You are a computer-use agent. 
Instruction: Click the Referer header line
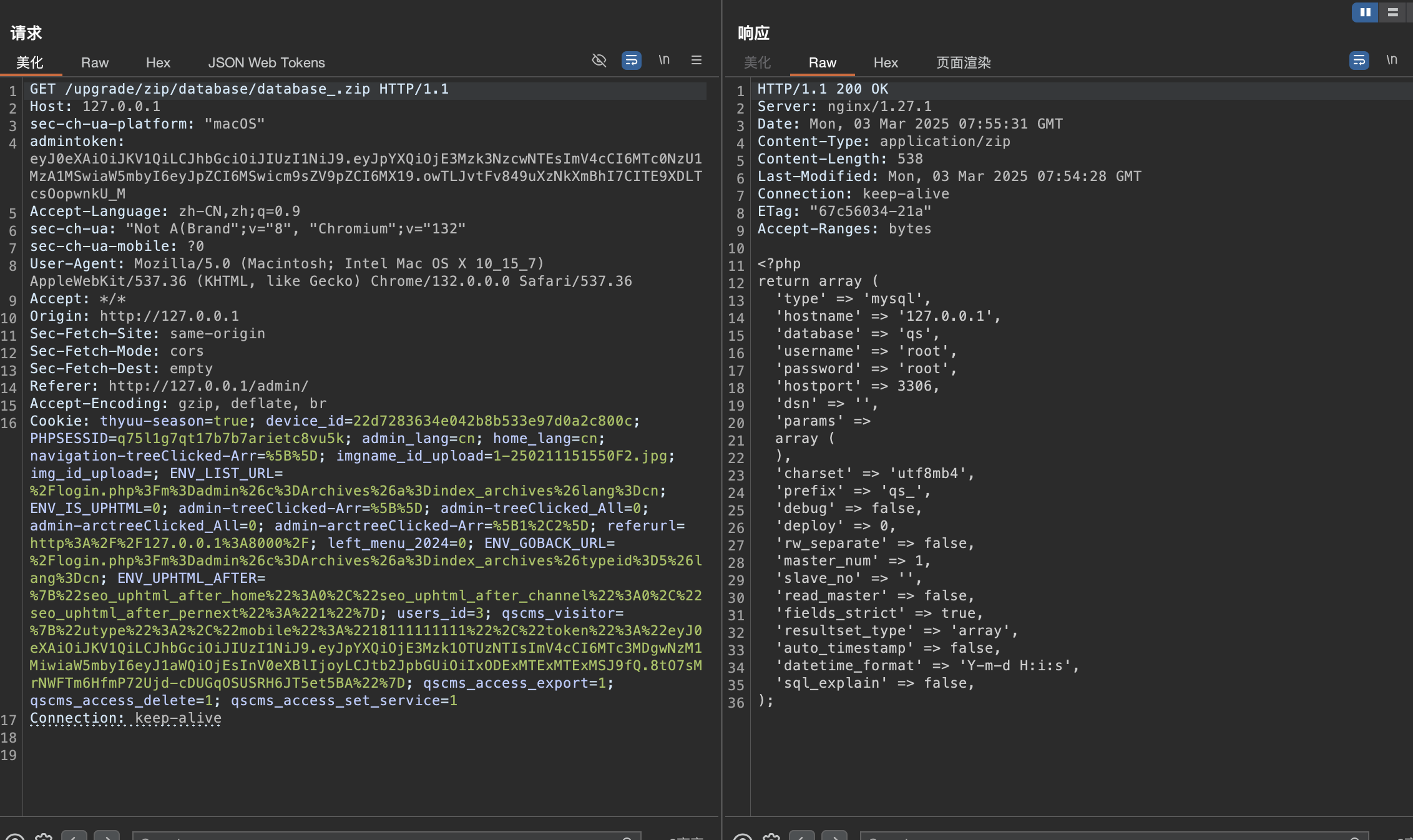click(x=169, y=386)
